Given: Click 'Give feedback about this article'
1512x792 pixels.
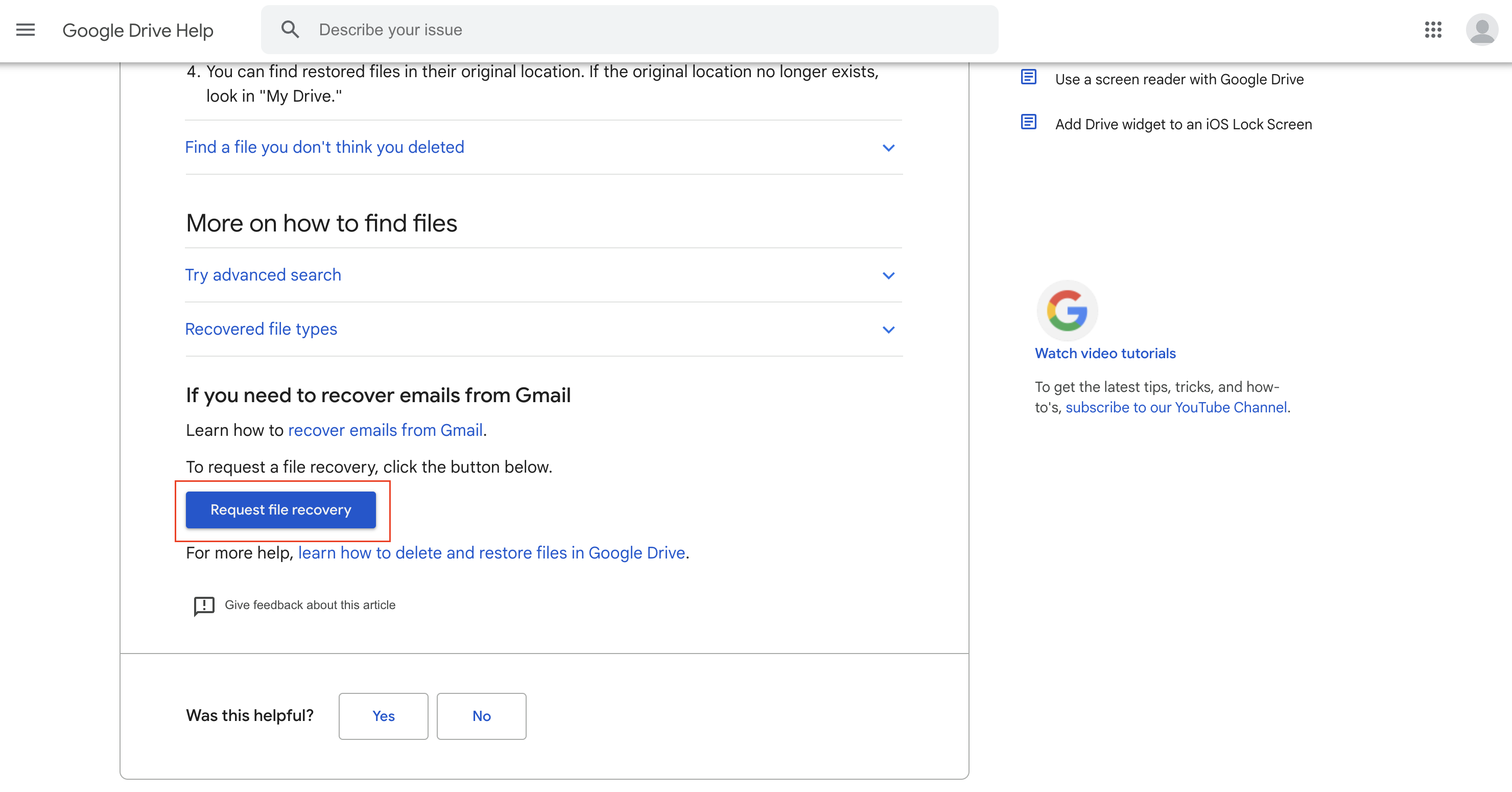Looking at the screenshot, I should (310, 604).
